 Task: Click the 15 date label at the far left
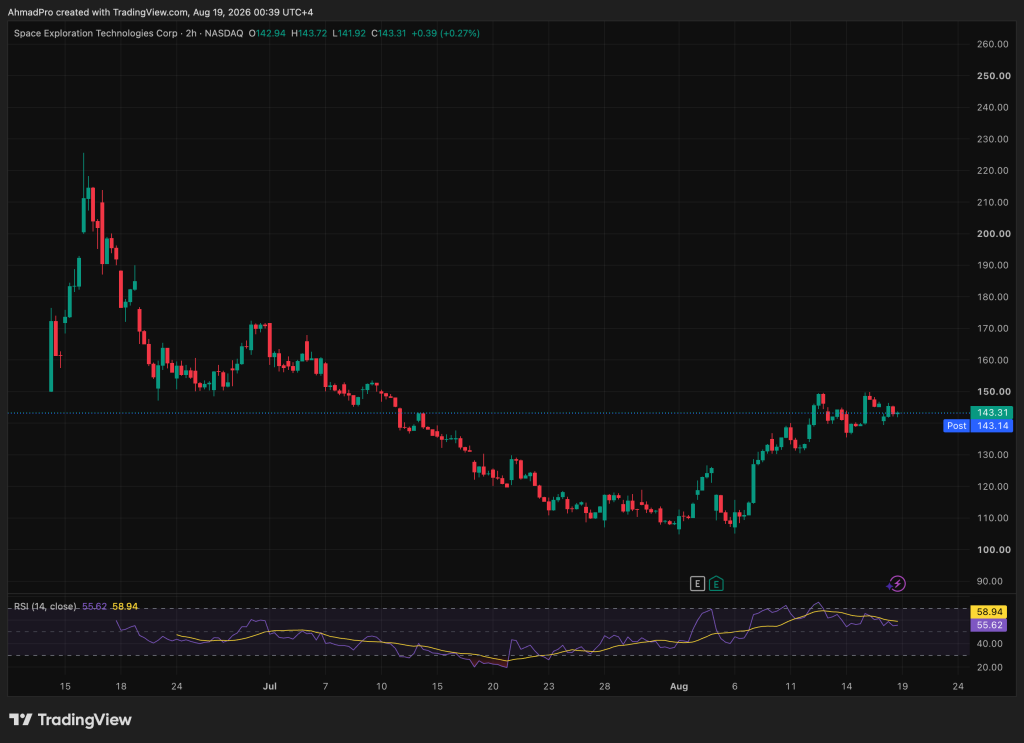[65, 686]
